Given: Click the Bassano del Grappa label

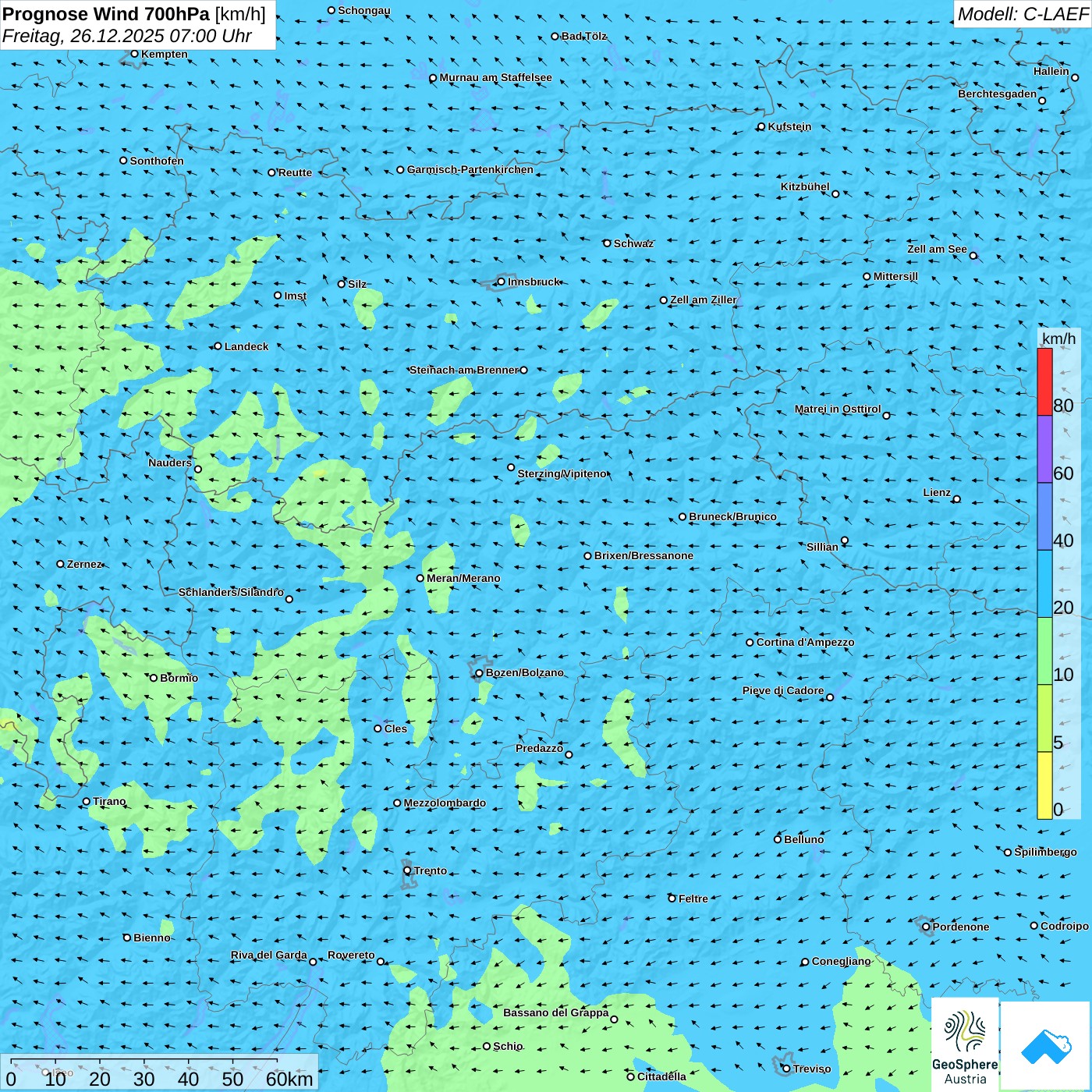Looking at the screenshot, I should [x=555, y=1012].
